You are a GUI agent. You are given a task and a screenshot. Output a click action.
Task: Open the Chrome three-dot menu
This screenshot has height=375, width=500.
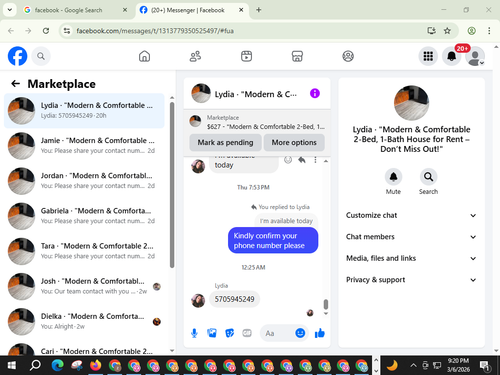click(489, 31)
